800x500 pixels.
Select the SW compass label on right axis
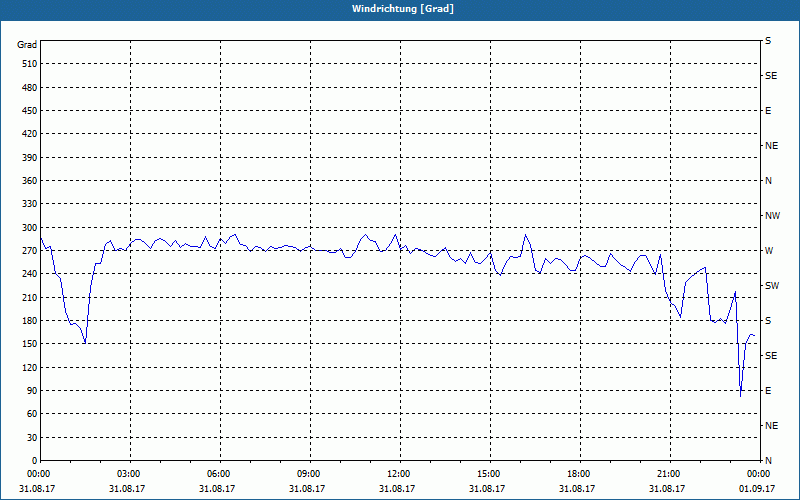pyautogui.click(x=772, y=286)
